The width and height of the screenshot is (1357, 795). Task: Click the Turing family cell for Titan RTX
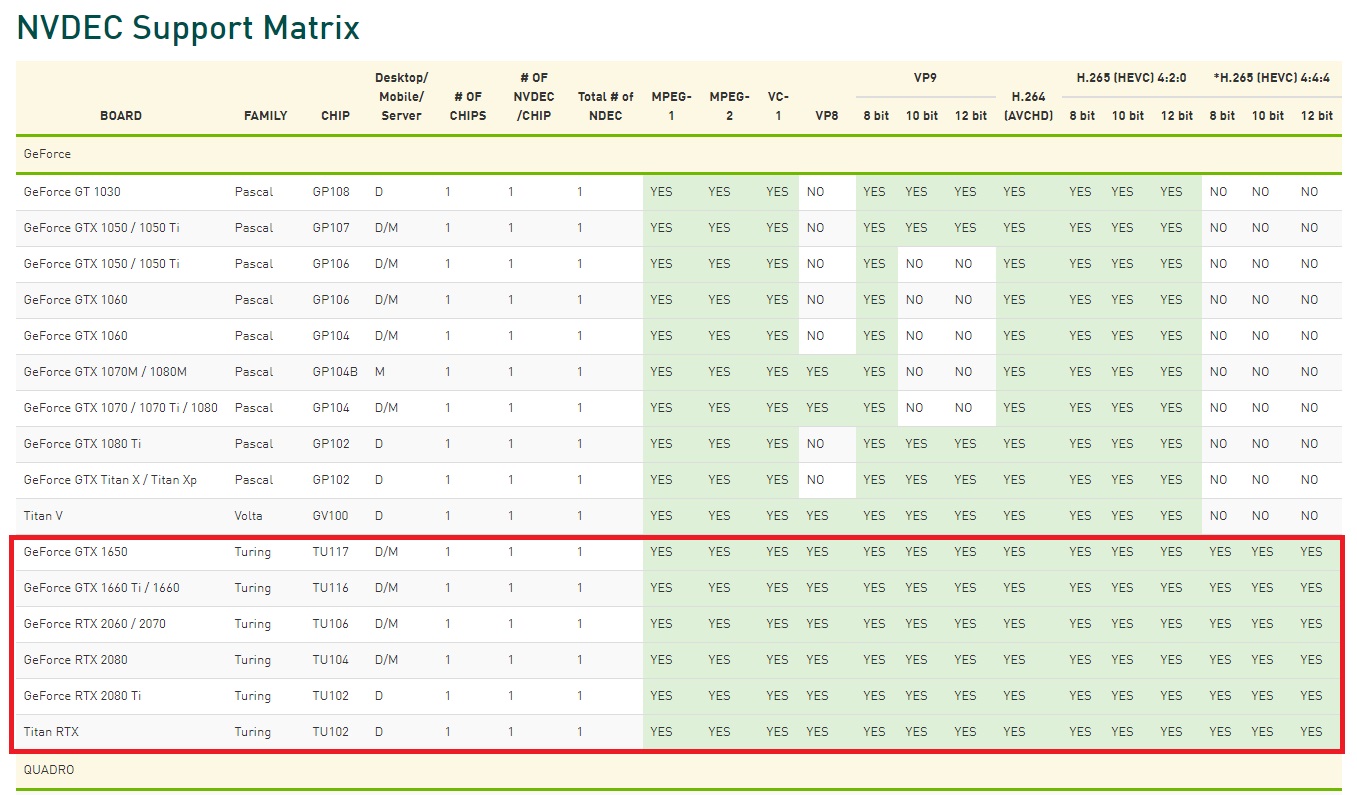[x=253, y=732]
